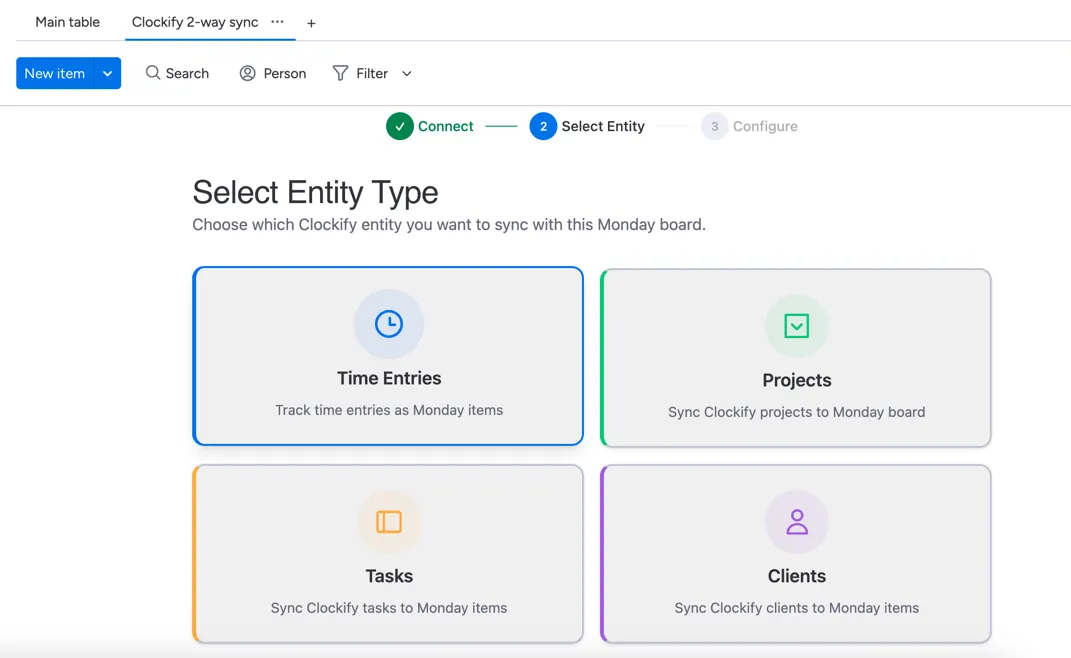1071x658 pixels.
Task: Click the Projects checkbox-chevron icon
Action: click(796, 326)
